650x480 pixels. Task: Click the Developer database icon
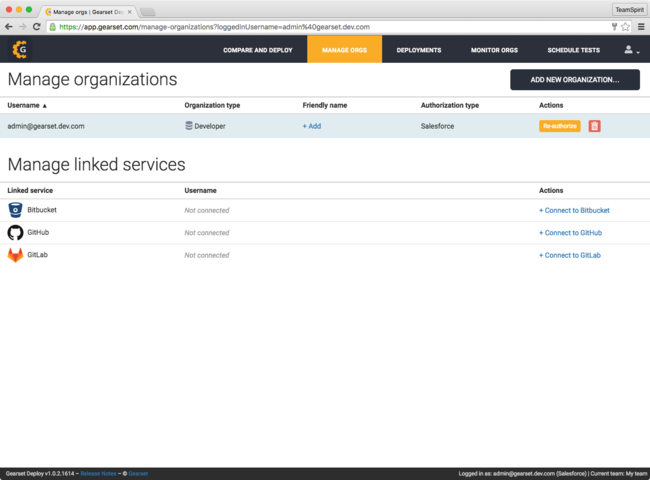[189, 126]
